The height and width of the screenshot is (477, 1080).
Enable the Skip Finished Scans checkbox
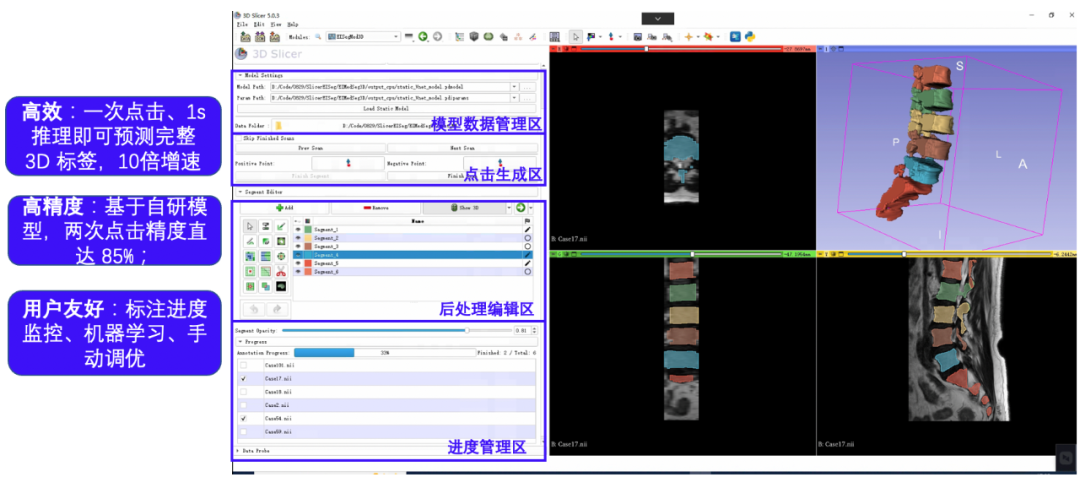(x=239, y=138)
